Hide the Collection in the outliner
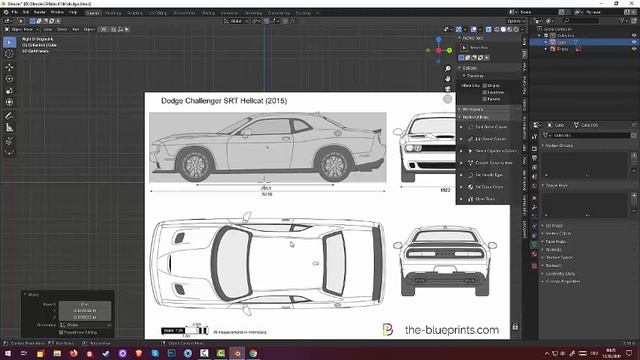The height and width of the screenshot is (360, 640). tap(634, 36)
